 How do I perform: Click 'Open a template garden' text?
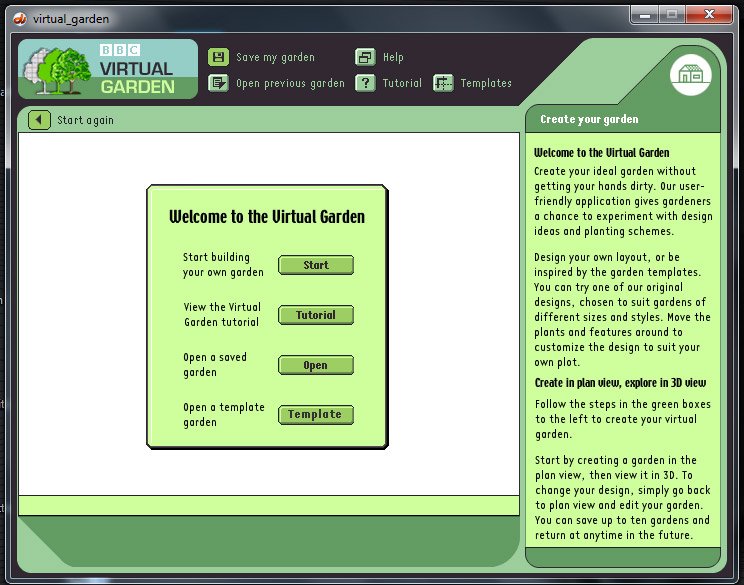click(223, 415)
